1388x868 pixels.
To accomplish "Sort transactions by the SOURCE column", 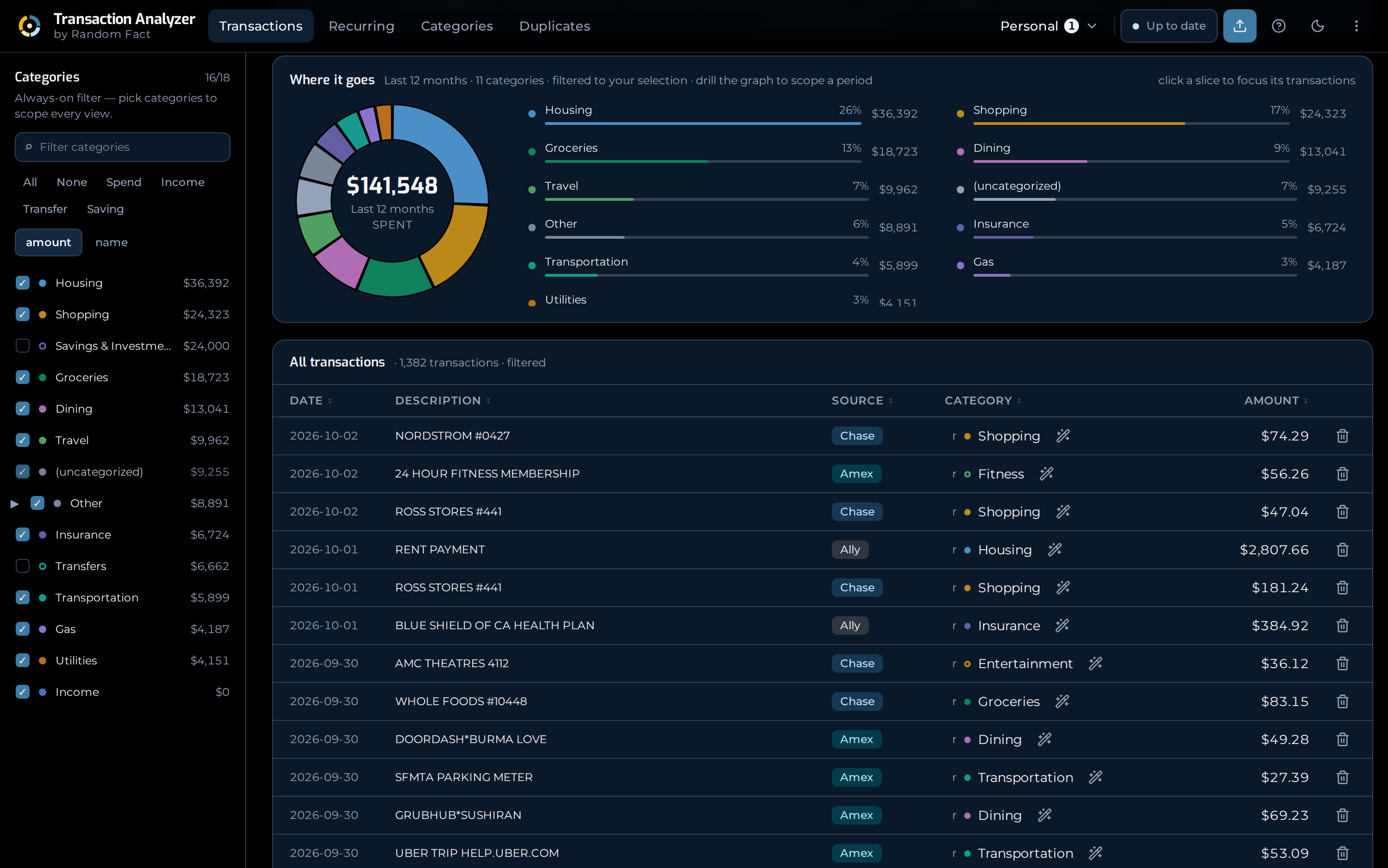I will click(x=861, y=400).
